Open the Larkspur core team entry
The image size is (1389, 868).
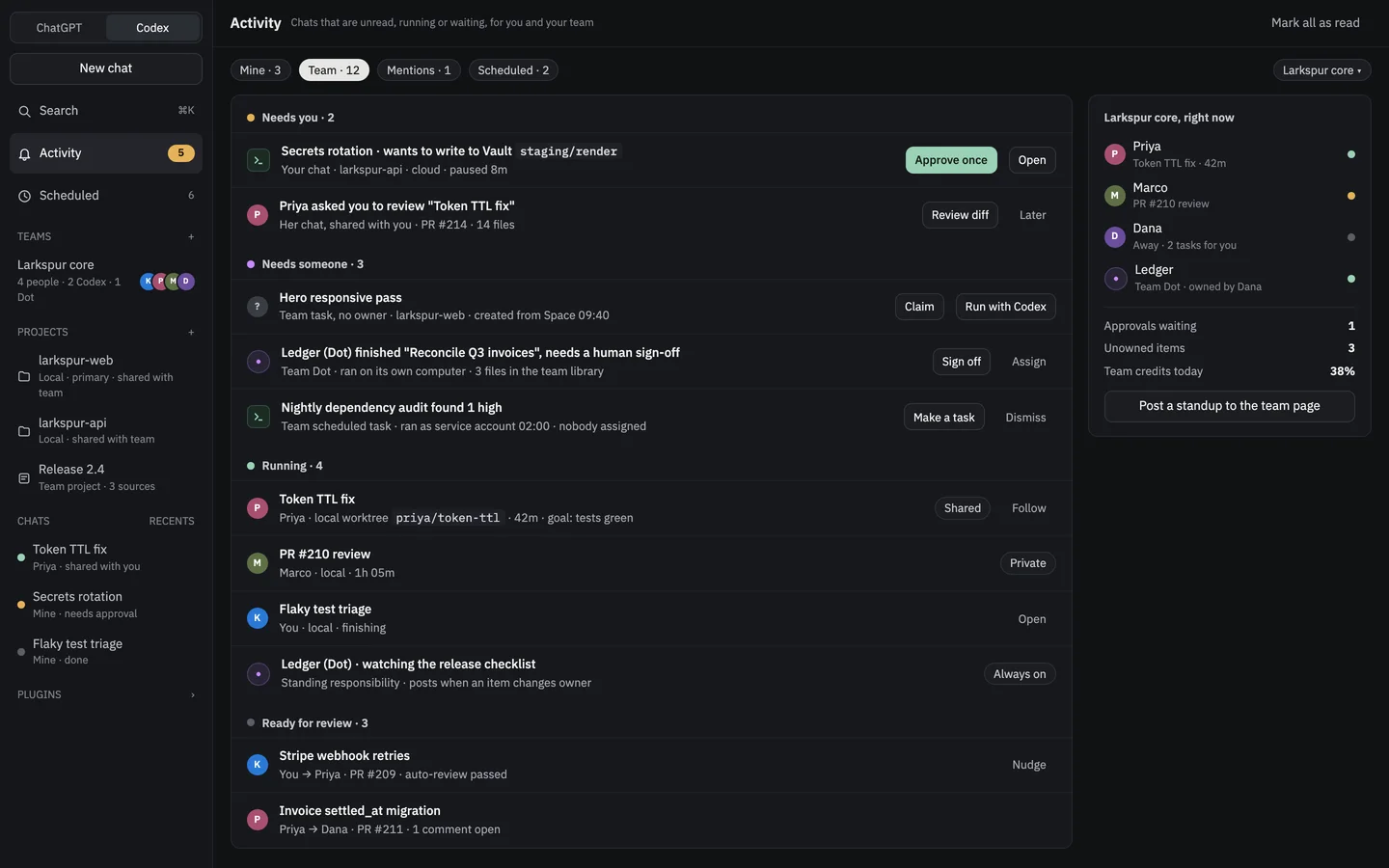pyautogui.click(x=106, y=281)
